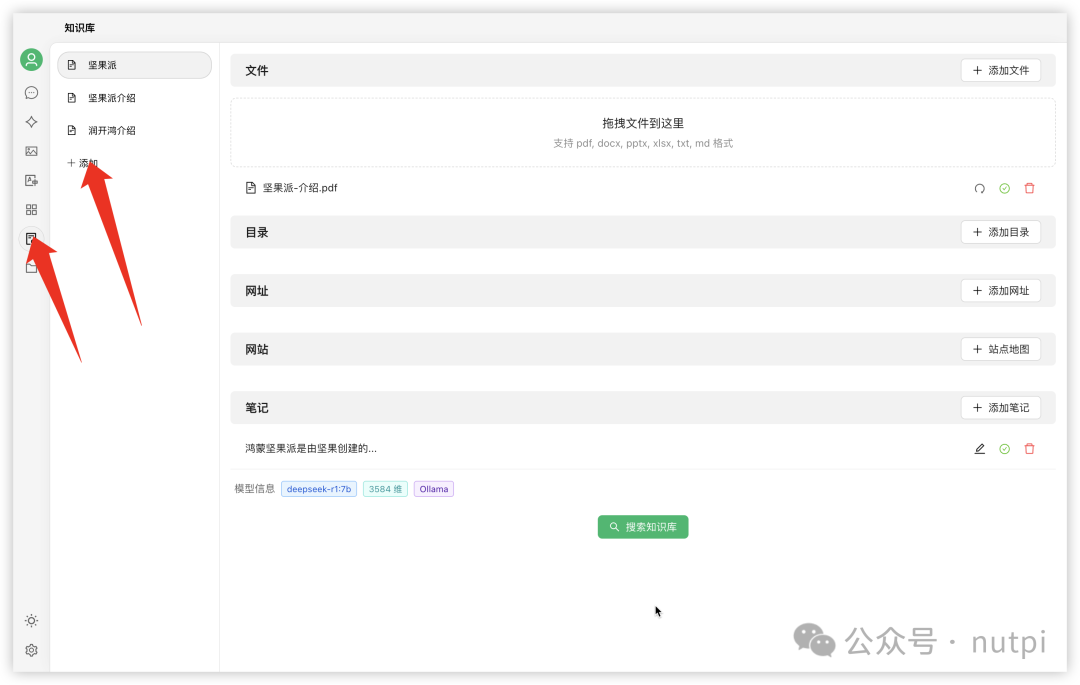
Task: Click the user avatar icon
Action: pyautogui.click(x=31, y=60)
